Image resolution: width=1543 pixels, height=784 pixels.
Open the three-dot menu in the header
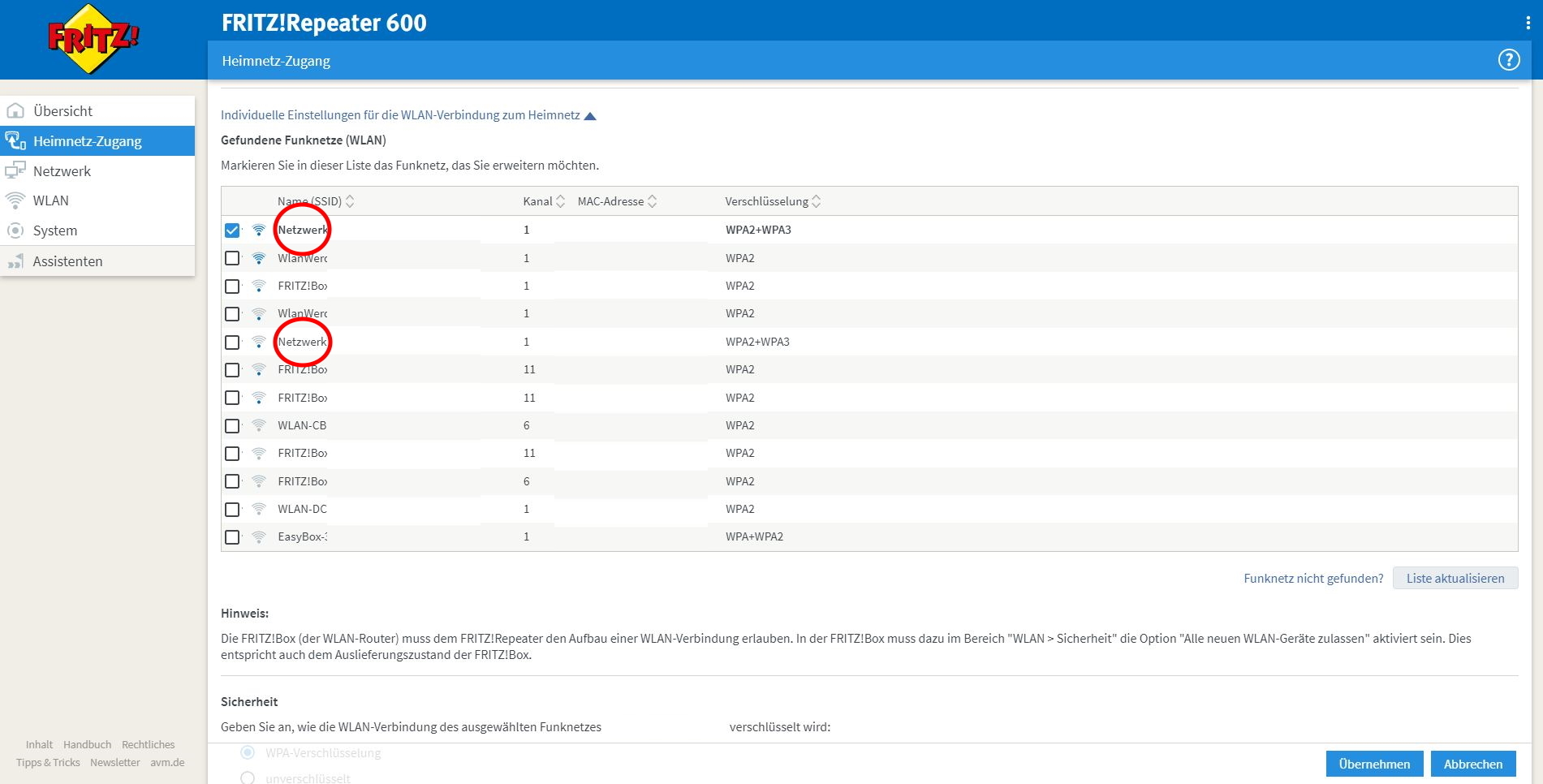click(1528, 23)
